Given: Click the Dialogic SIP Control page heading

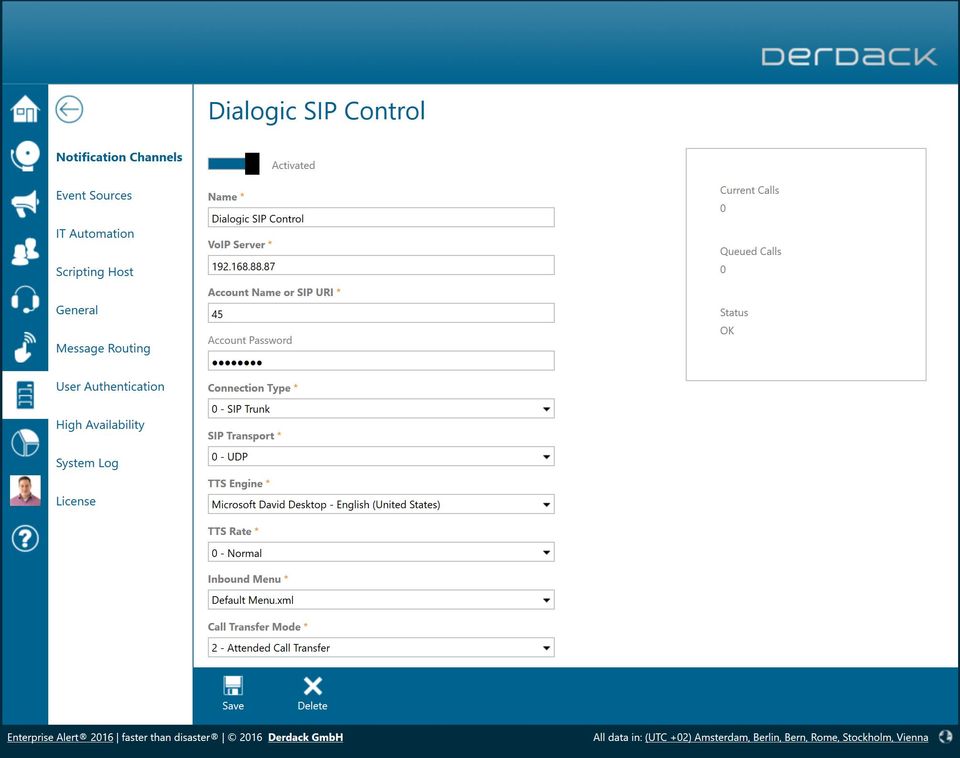Looking at the screenshot, I should [x=317, y=111].
